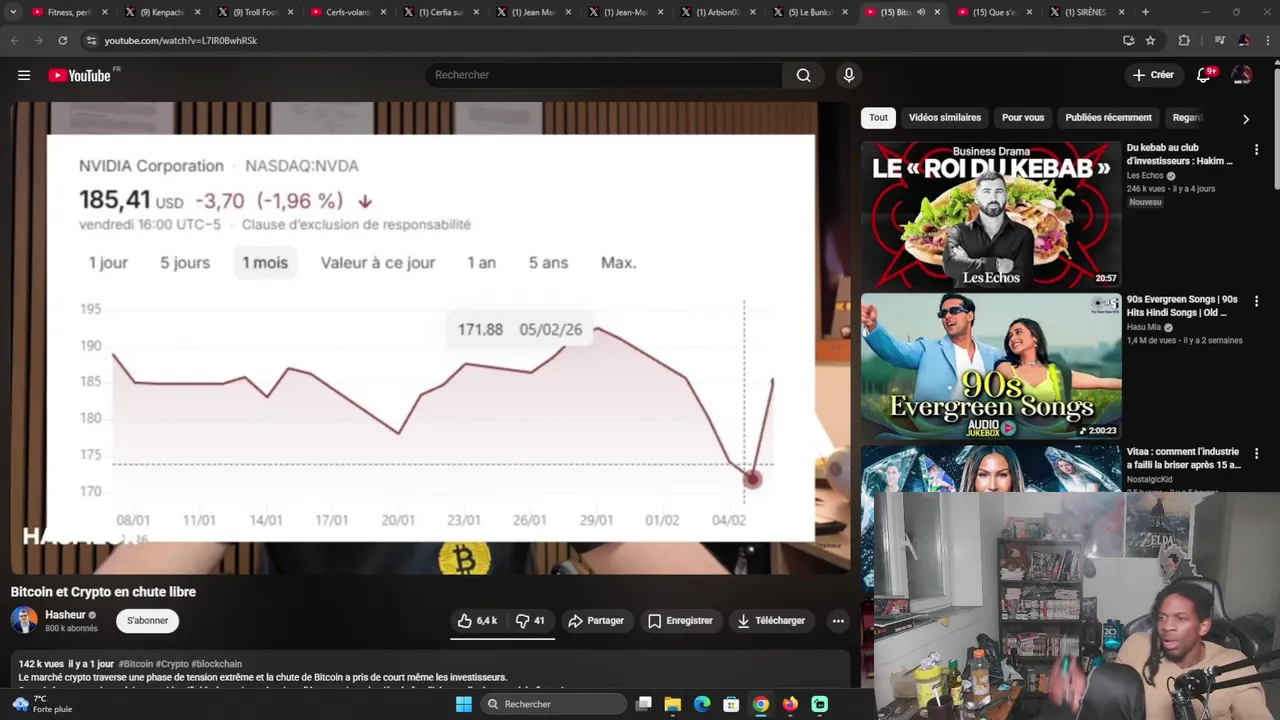Mute the Bitcoin tab audio icon
Image resolution: width=1280 pixels, height=720 pixels.
pos(921,12)
